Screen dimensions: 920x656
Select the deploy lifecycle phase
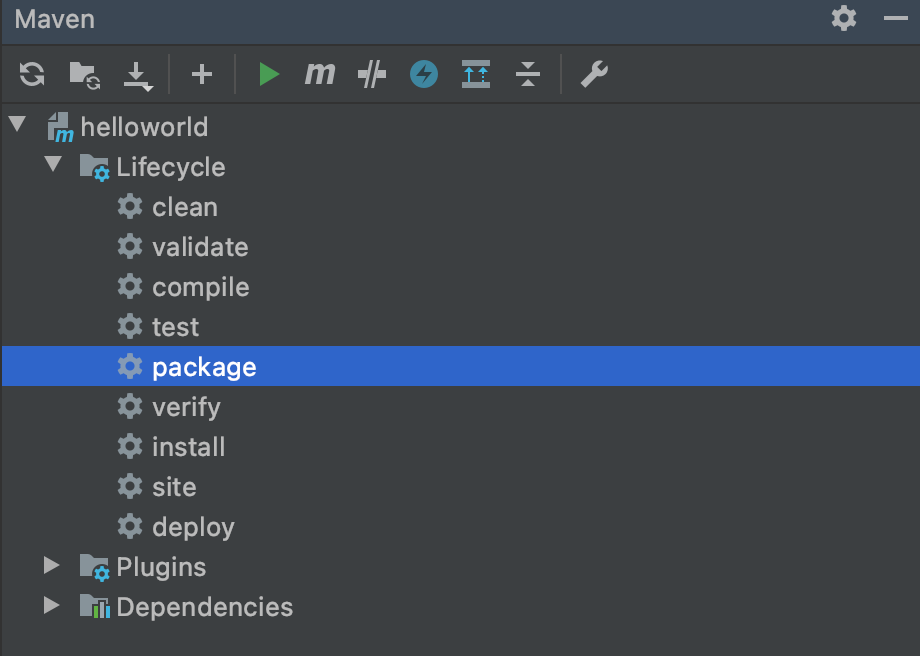pos(193,527)
